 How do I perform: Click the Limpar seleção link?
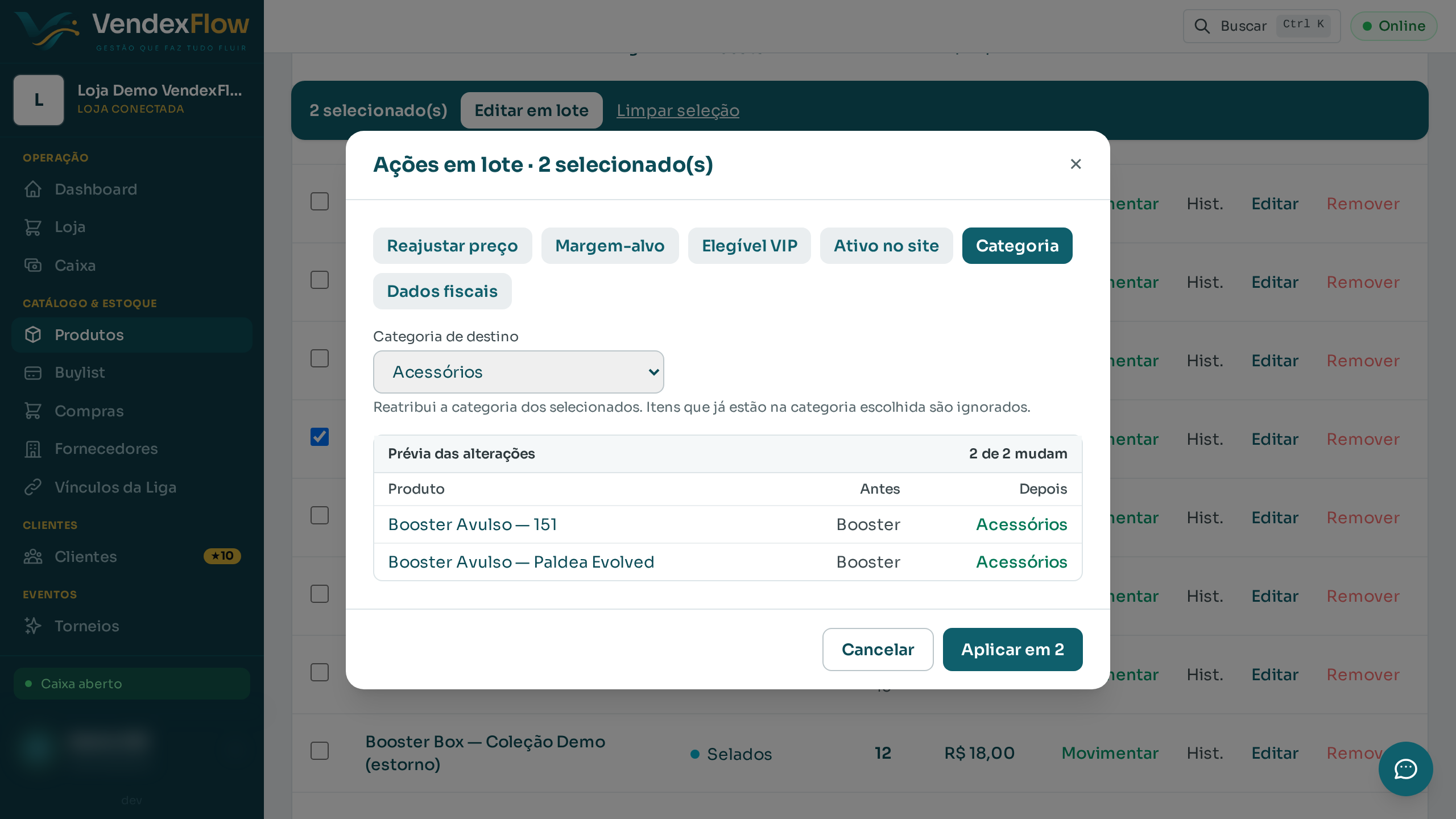click(x=678, y=110)
